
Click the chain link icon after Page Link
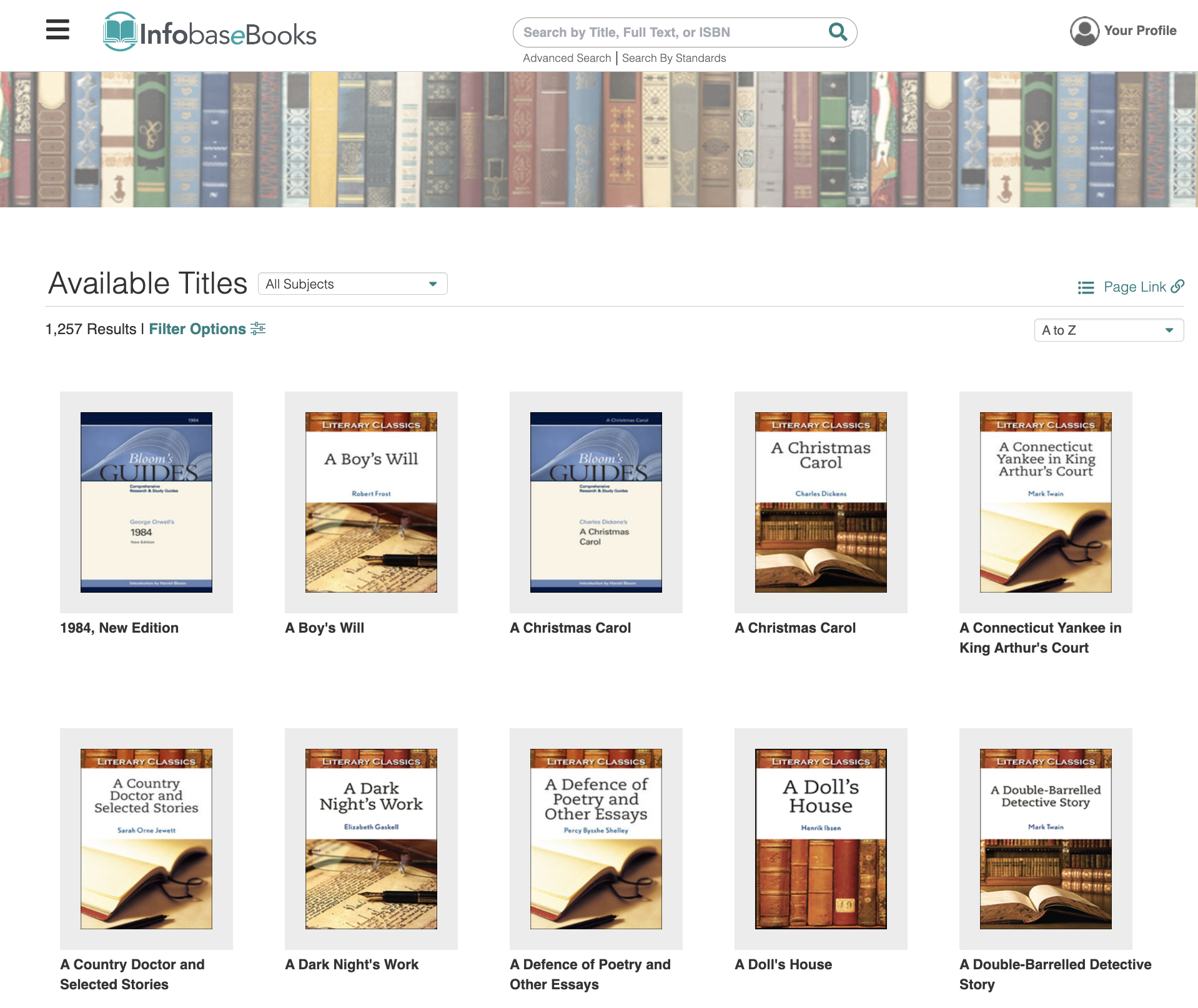1177,286
